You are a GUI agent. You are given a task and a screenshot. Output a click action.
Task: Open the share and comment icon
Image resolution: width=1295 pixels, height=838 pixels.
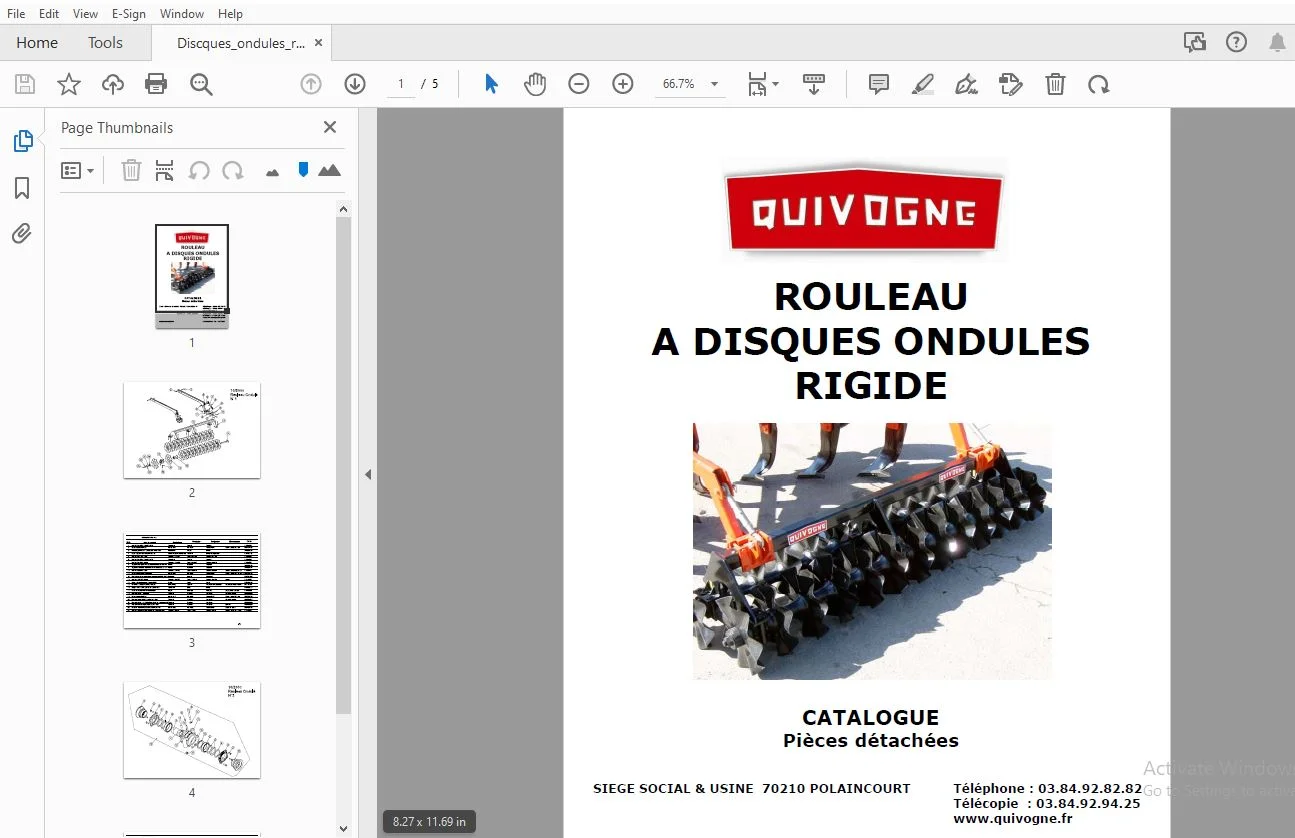(x=1194, y=42)
